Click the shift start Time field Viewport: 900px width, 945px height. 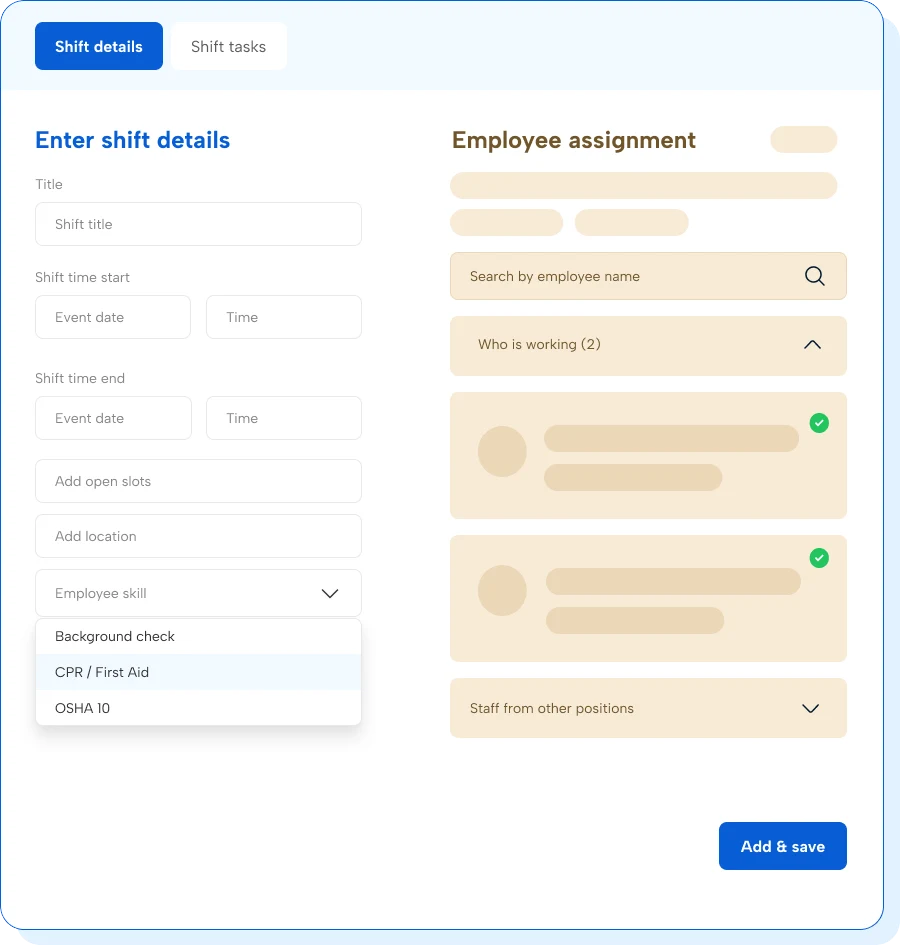click(284, 317)
